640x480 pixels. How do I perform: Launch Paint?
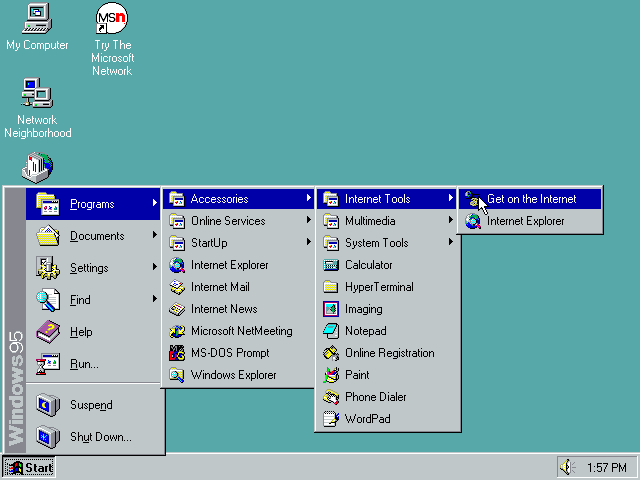click(x=388, y=375)
